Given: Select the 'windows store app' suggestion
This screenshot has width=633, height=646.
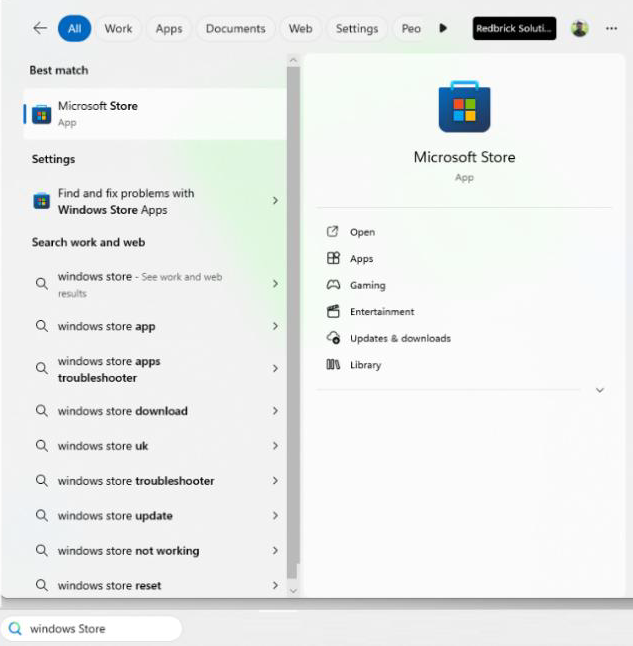Looking at the screenshot, I should [155, 326].
